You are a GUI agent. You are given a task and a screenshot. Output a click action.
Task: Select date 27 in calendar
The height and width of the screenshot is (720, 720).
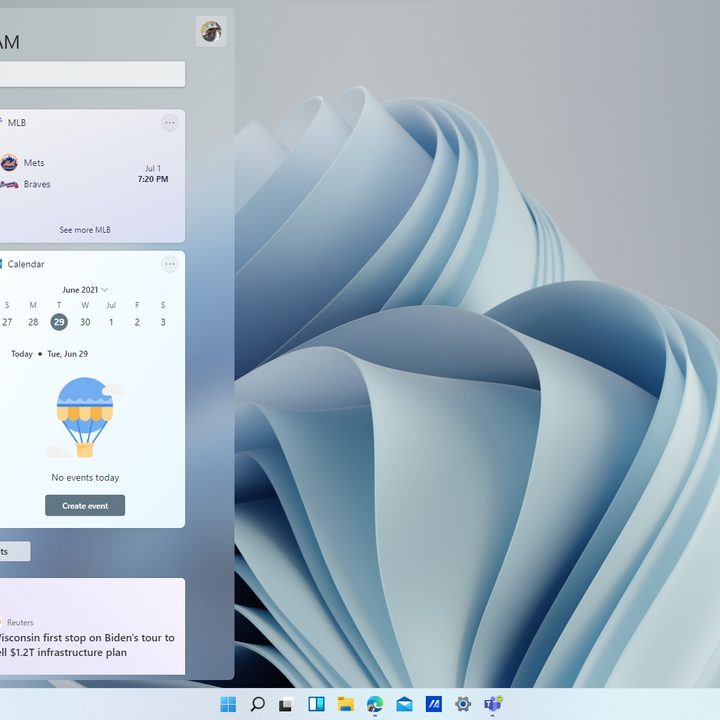coord(7,322)
